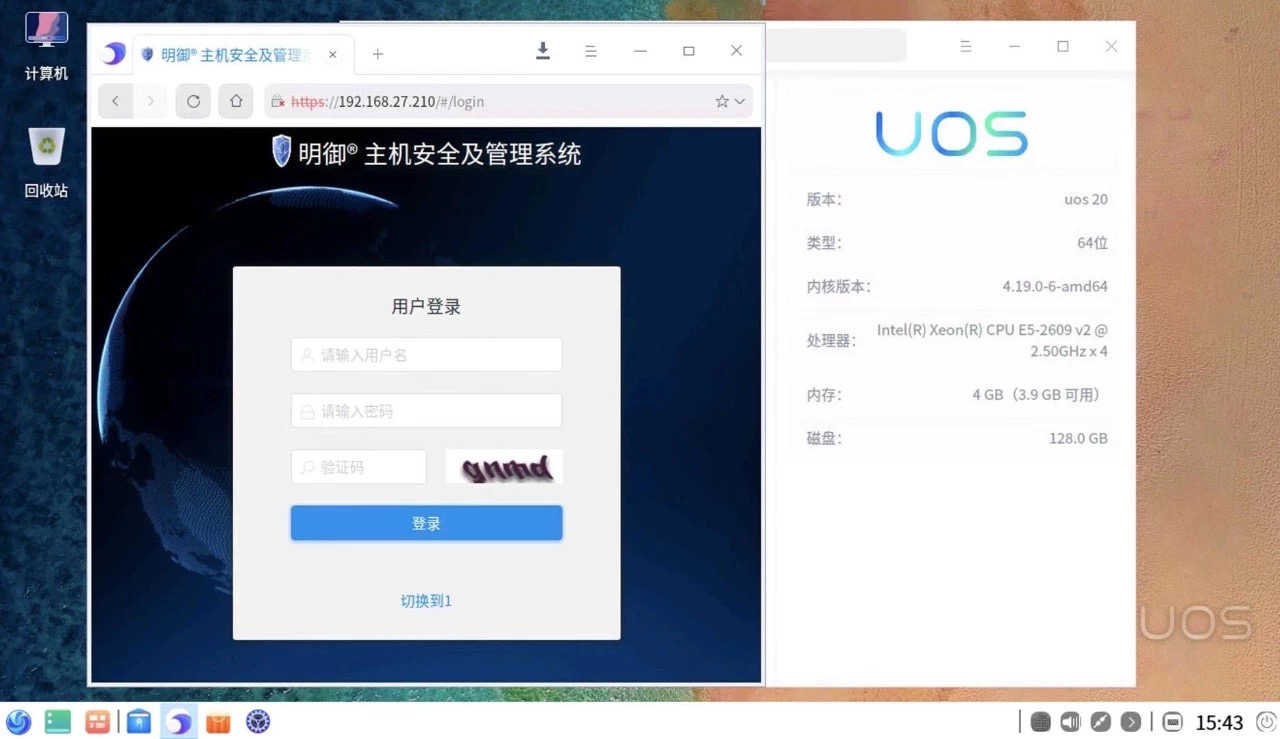
Task: Refresh the captcha image
Action: 504,467
